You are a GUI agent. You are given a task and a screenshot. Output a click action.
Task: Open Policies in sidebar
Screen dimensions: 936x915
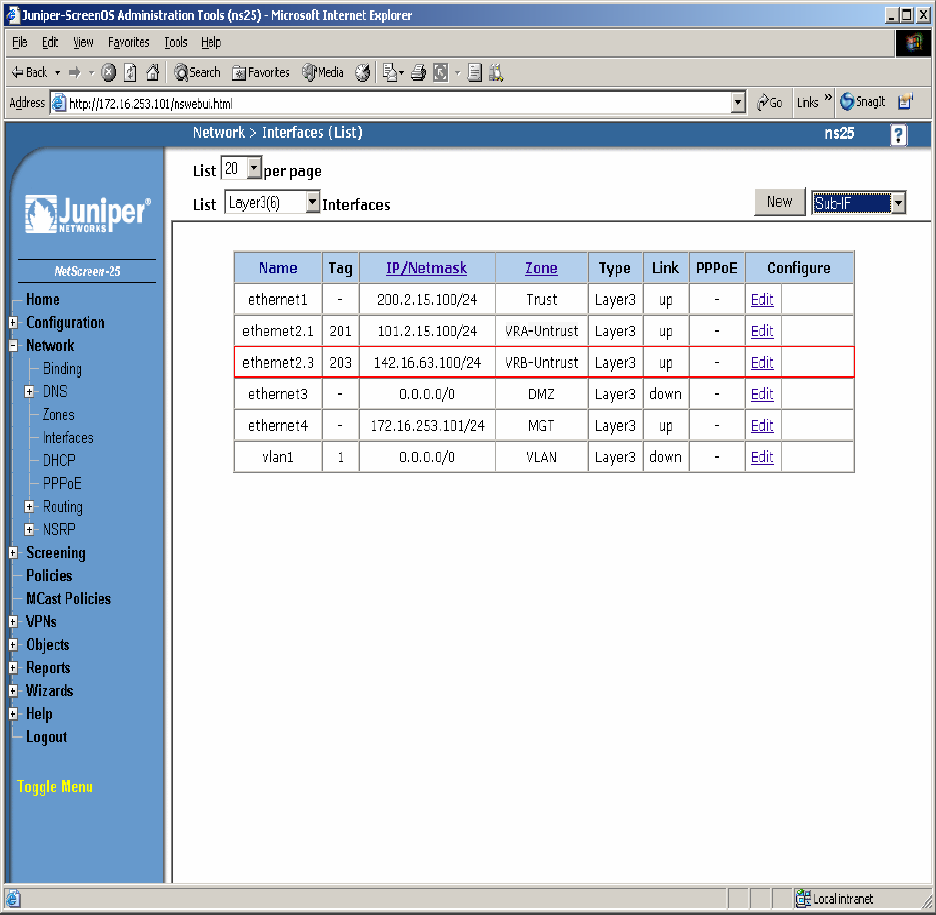[49, 576]
